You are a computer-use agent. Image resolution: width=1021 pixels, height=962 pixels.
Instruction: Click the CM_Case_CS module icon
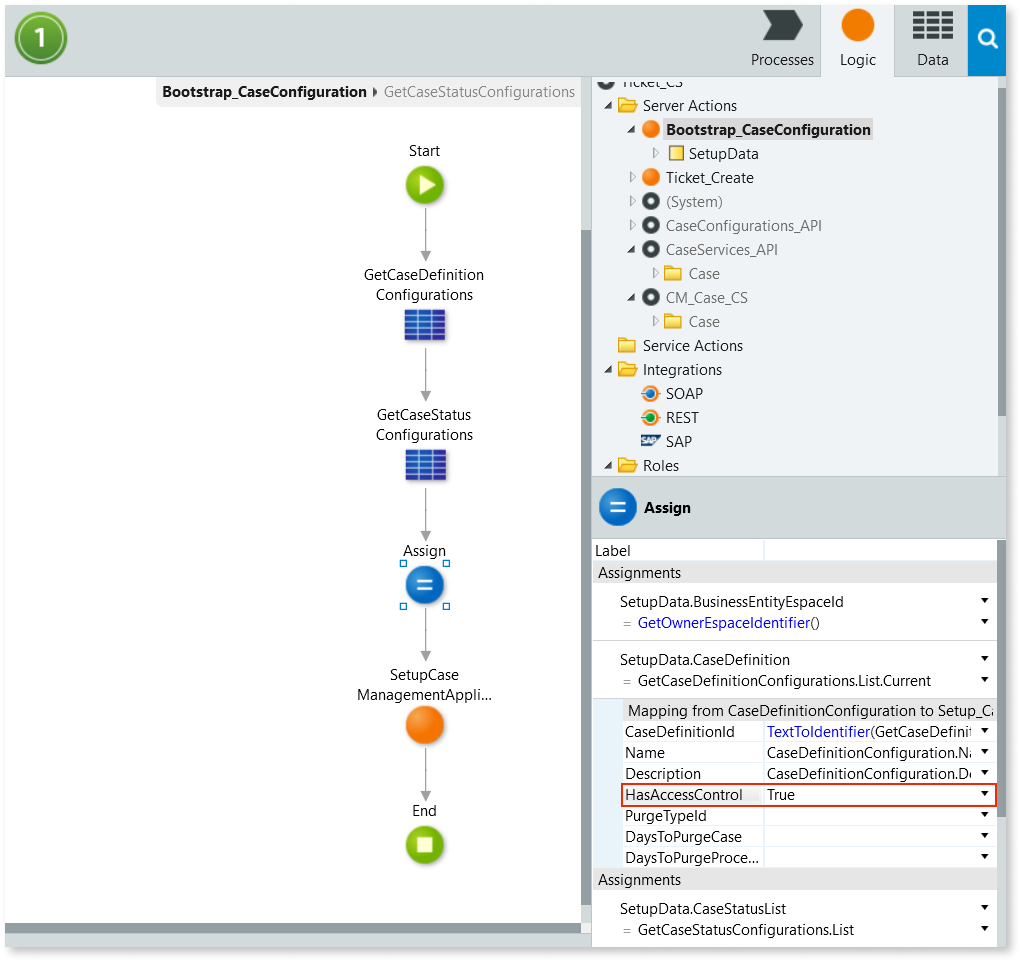650,298
